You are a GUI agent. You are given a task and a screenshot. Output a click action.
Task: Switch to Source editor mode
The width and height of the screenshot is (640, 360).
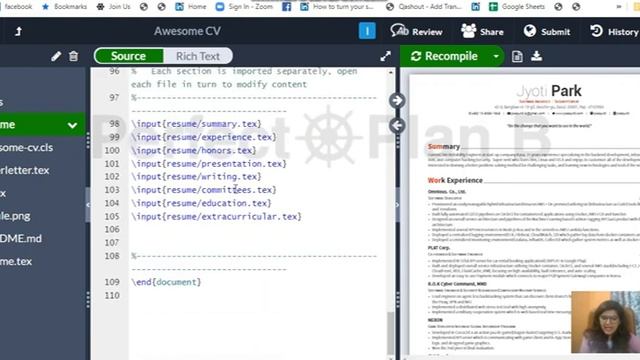pyautogui.click(x=129, y=56)
